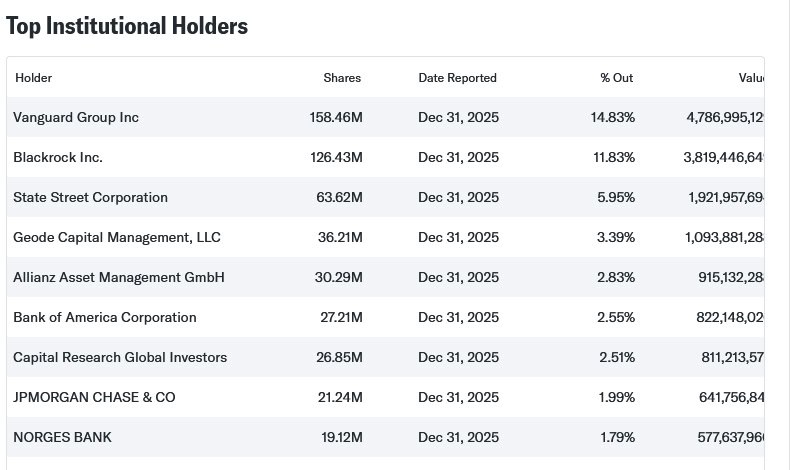792x470 pixels.
Task: Click the partially visible Value column header
Action: pyautogui.click(x=751, y=78)
